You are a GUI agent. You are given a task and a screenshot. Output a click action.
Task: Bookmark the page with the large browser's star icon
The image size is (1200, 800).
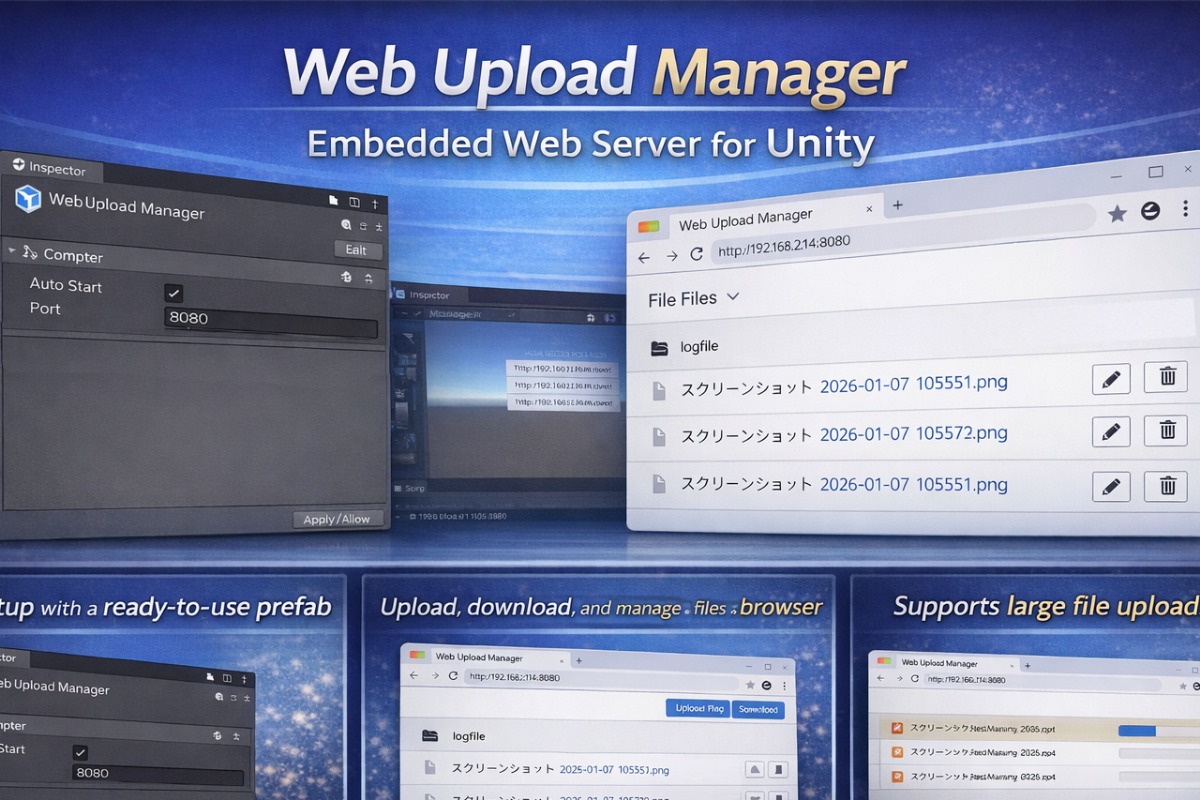click(1118, 213)
